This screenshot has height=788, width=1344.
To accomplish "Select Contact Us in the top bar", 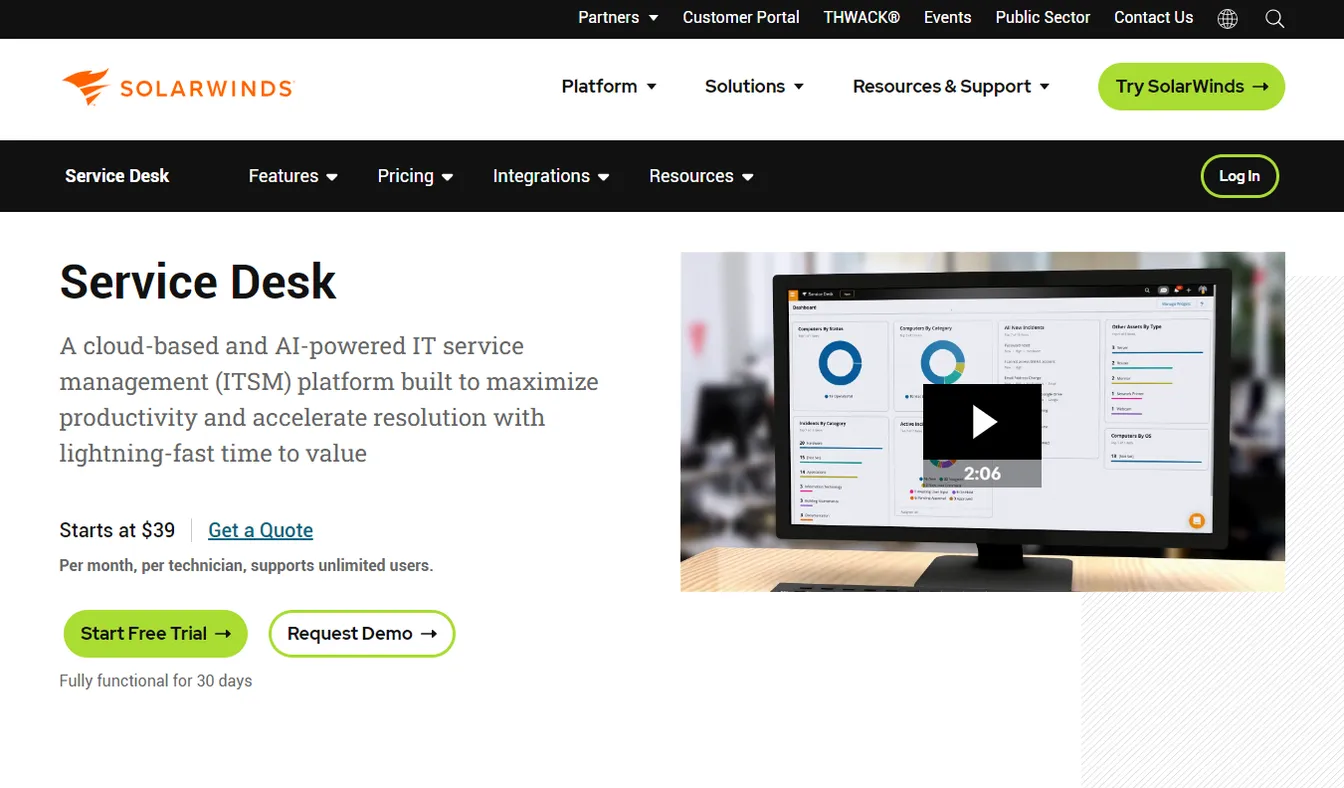I will [1153, 18].
